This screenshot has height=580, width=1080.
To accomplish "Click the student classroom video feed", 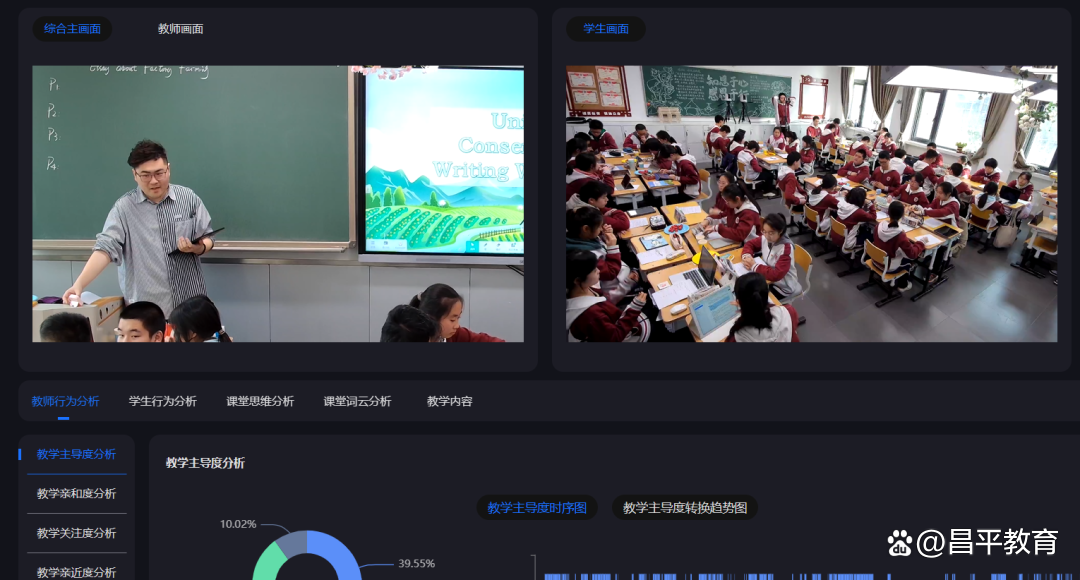I will (x=812, y=204).
